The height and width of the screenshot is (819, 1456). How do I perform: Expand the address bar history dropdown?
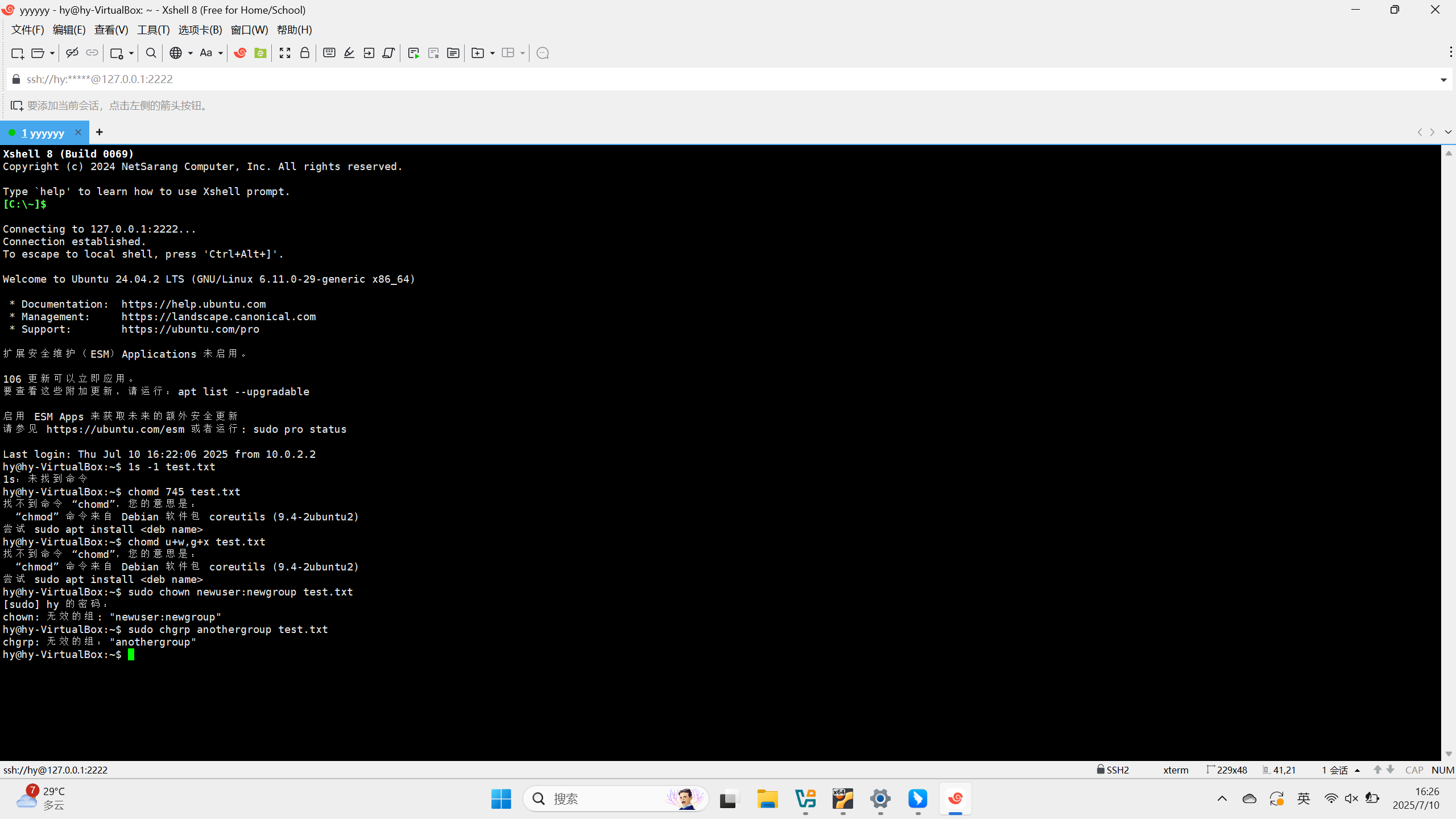1443,80
